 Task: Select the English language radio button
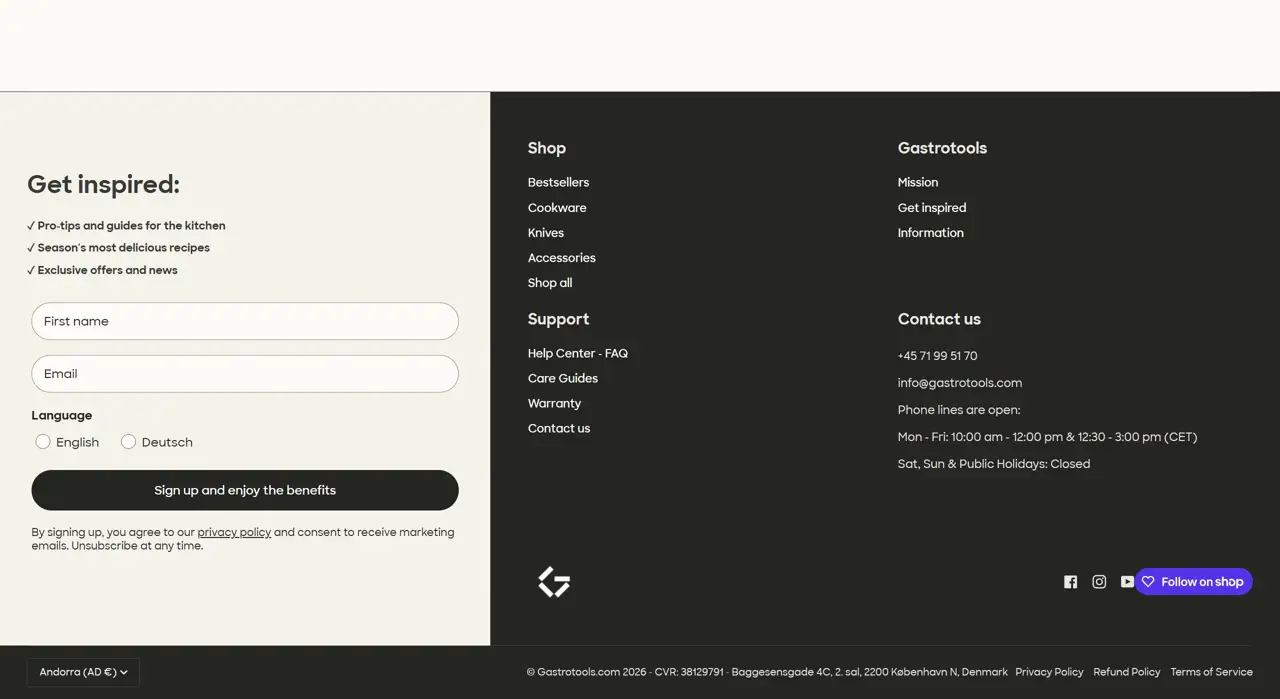coord(43,442)
